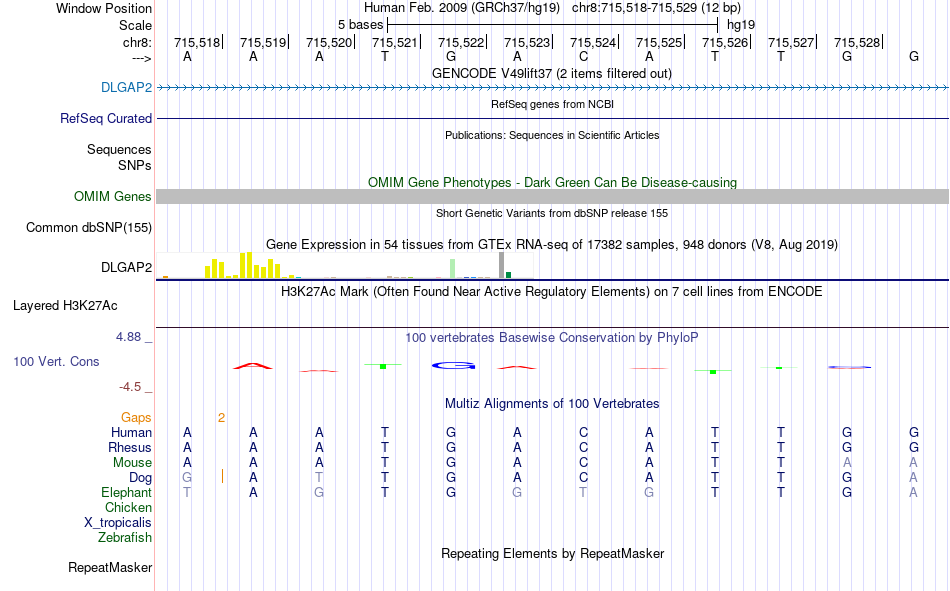Click the Sequences track label
The height and width of the screenshot is (591, 950).
click(119, 149)
